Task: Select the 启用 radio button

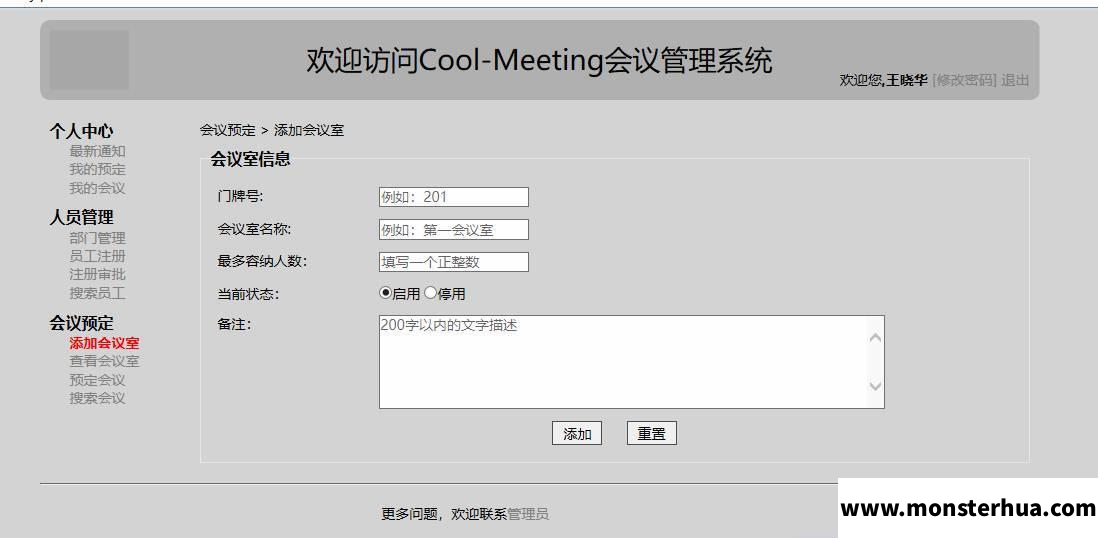Action: coord(385,293)
